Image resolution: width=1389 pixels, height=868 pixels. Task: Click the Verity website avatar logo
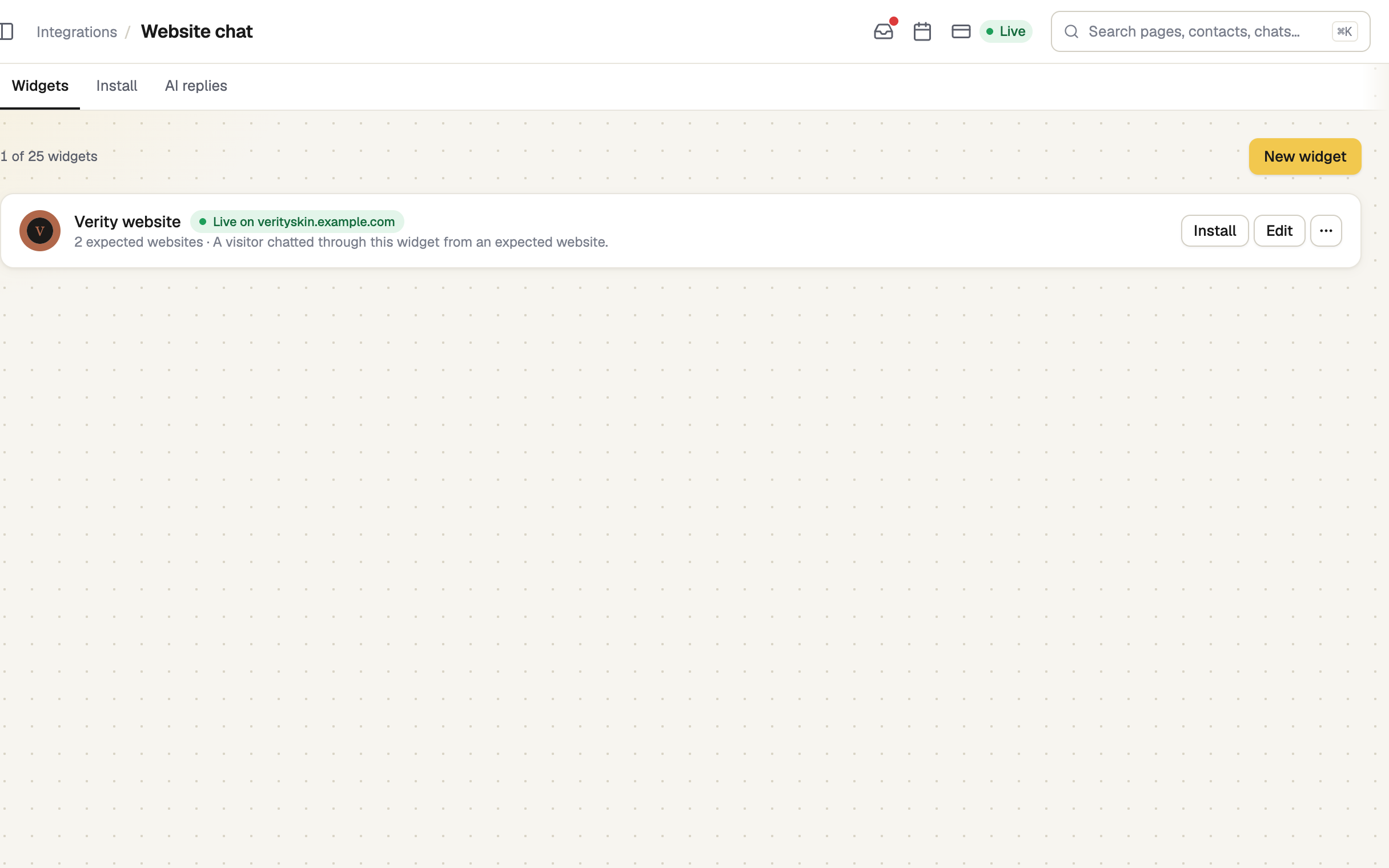click(39, 231)
